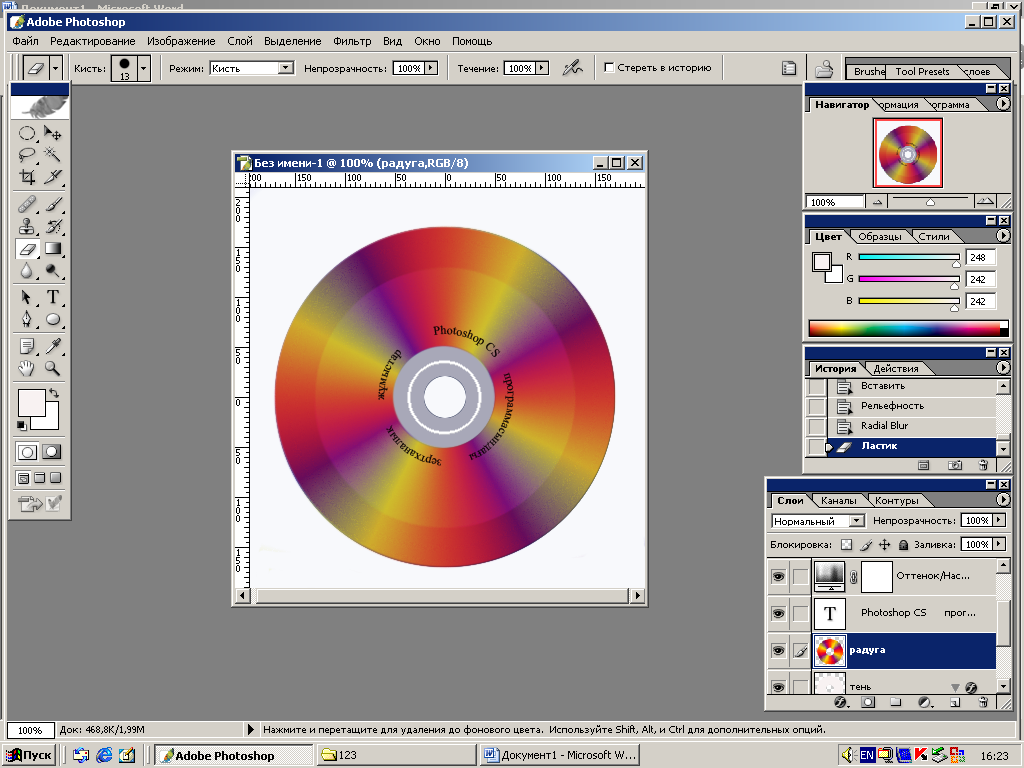Select the Notes tool
The image size is (1024, 768).
tap(27, 346)
